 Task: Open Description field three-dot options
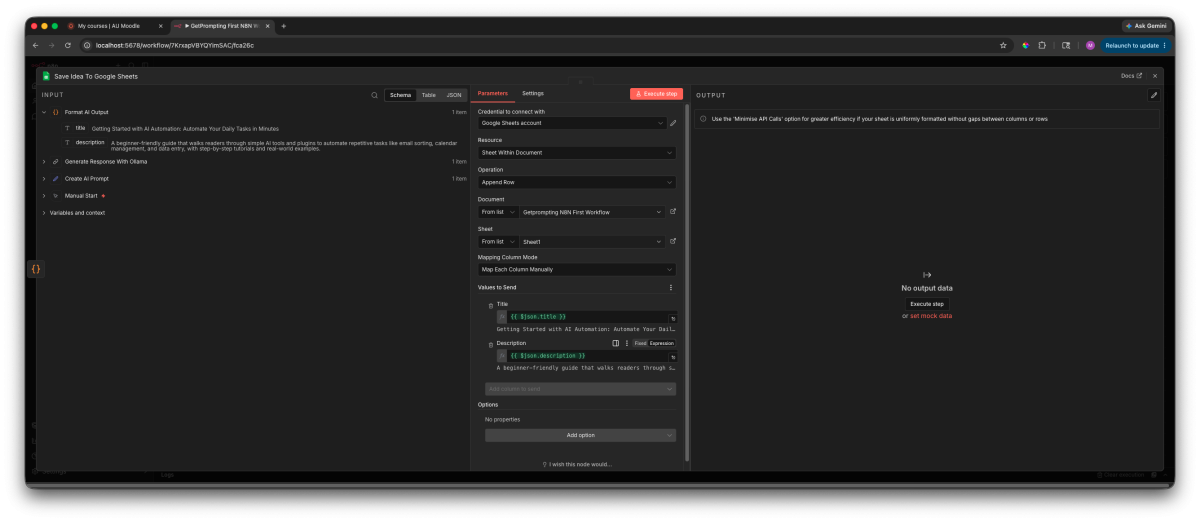(627, 343)
